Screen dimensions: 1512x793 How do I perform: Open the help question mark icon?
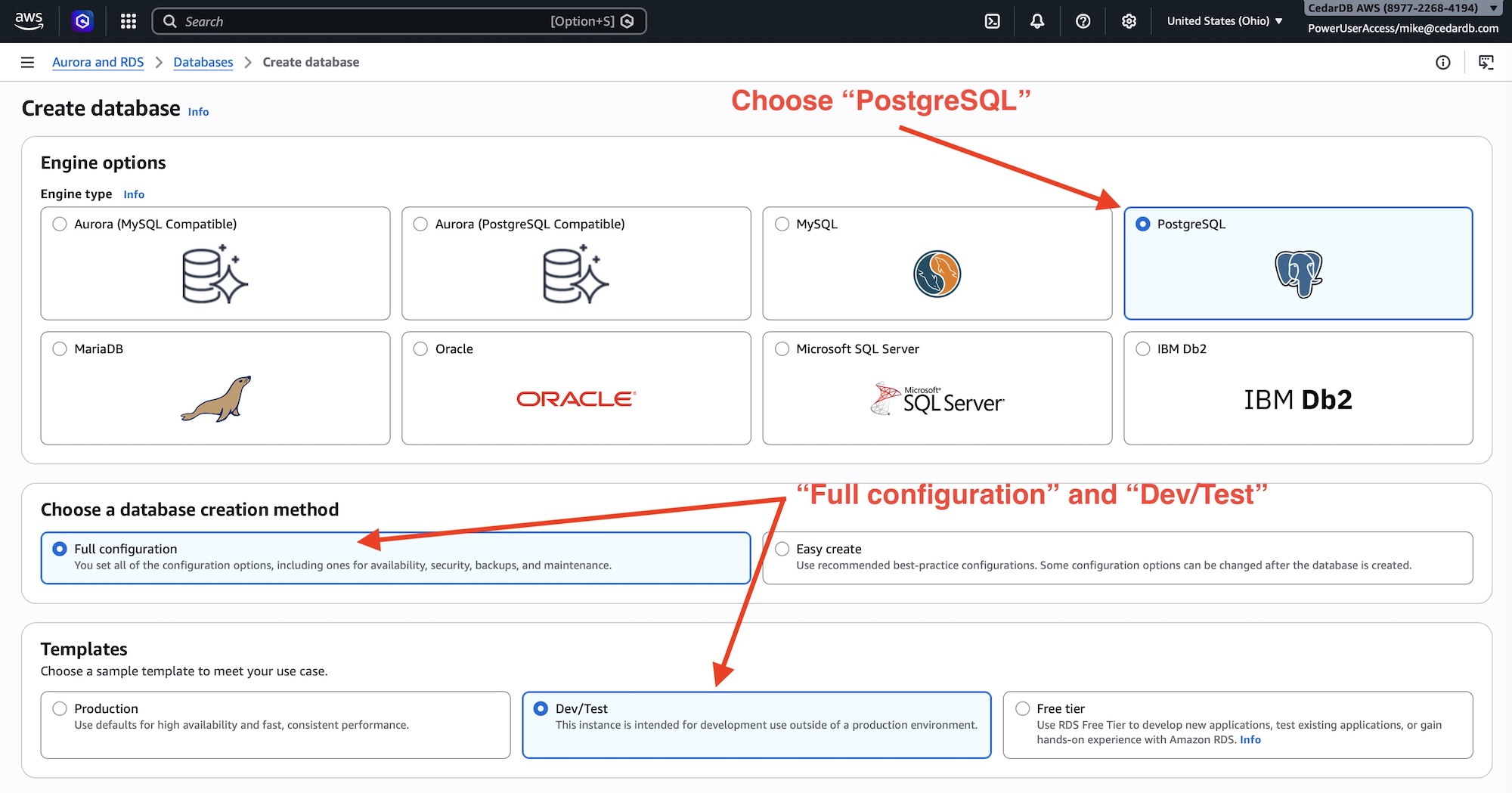[x=1083, y=20]
